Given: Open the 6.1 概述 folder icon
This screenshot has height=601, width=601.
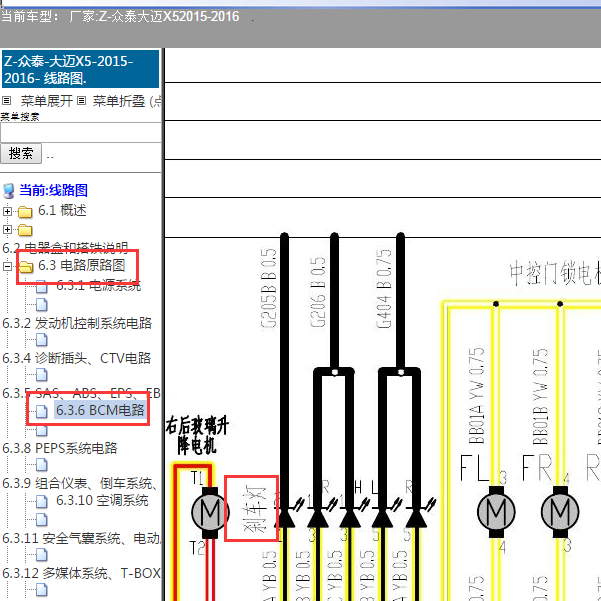Looking at the screenshot, I should coord(25,211).
